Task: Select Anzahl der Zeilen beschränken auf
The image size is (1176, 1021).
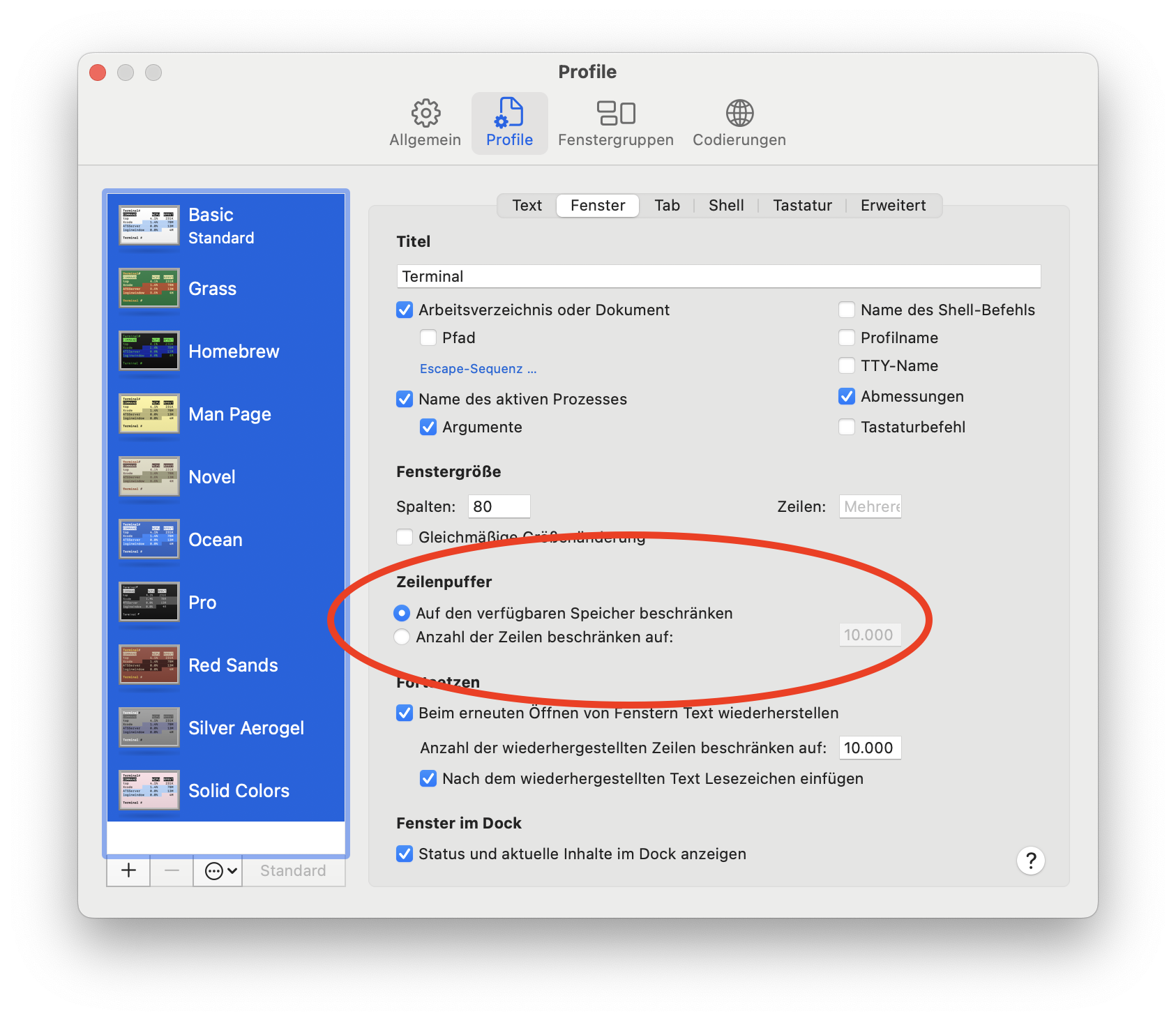Action: (x=401, y=637)
